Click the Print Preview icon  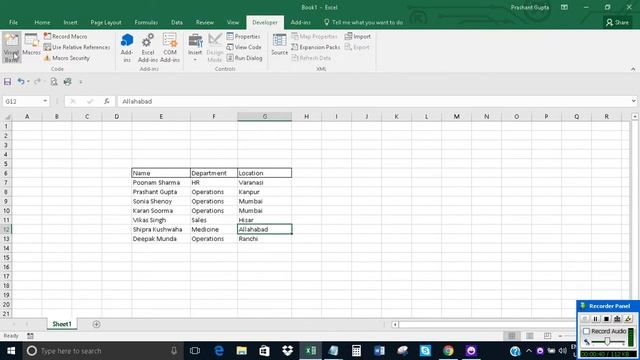(54, 82)
